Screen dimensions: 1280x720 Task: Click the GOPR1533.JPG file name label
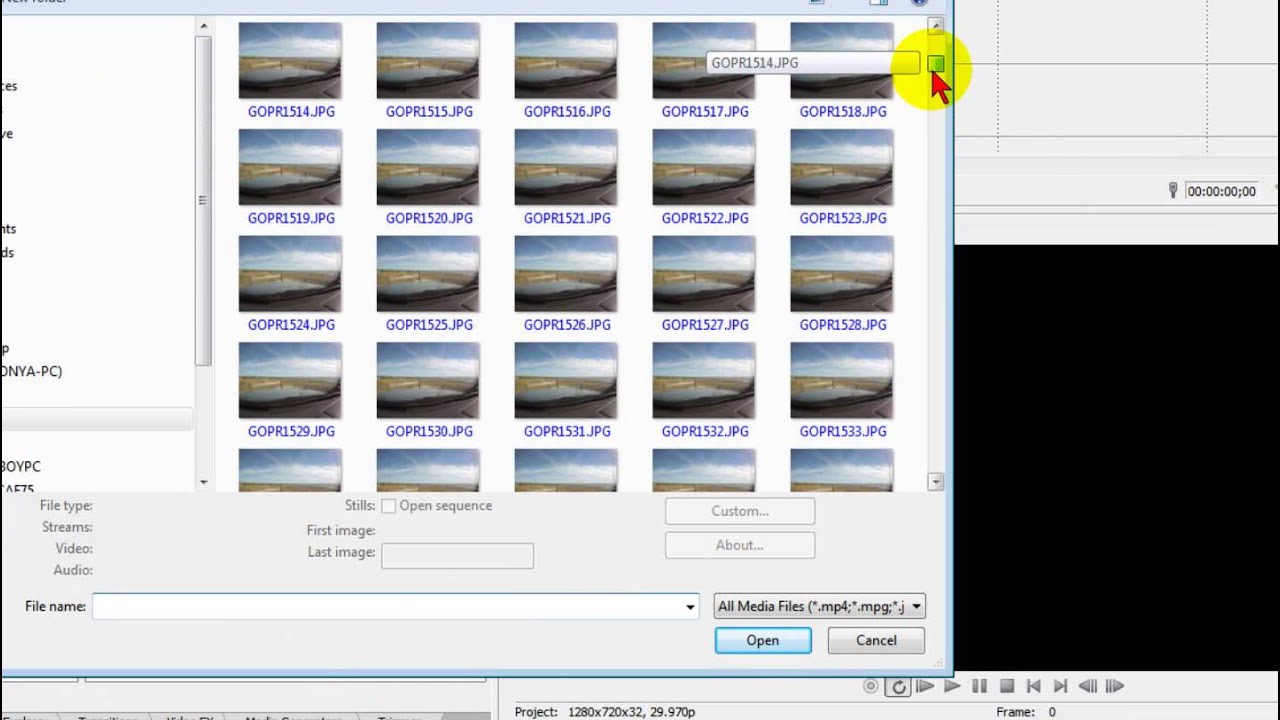click(x=843, y=432)
